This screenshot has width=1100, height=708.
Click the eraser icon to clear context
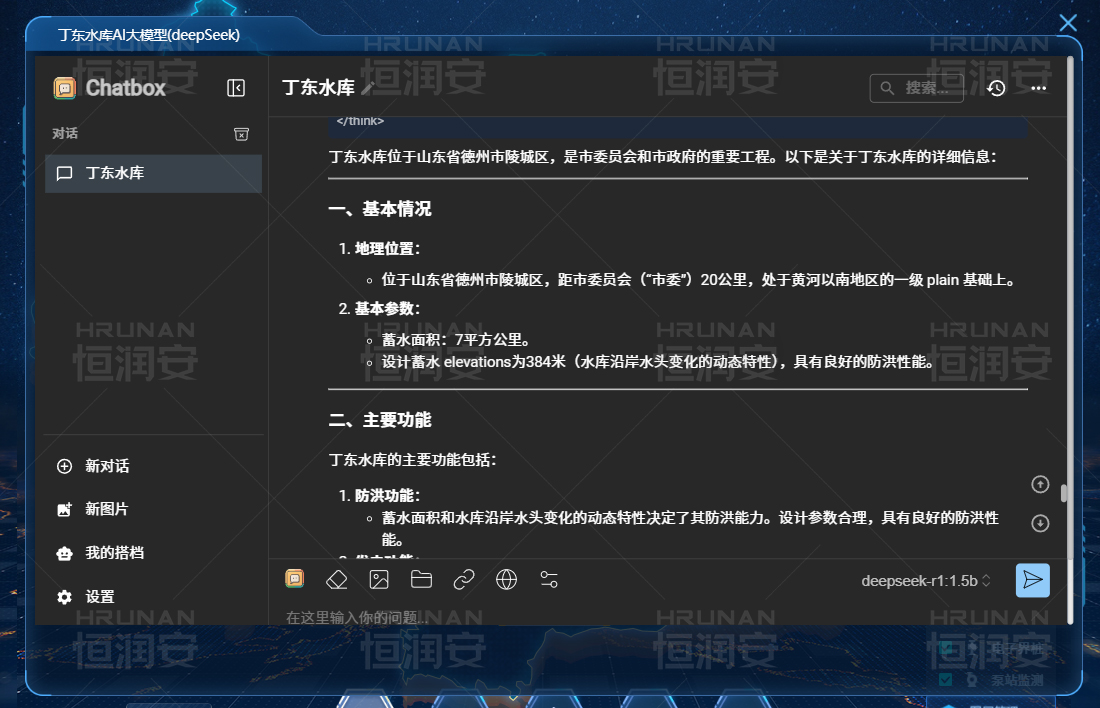tap(337, 580)
